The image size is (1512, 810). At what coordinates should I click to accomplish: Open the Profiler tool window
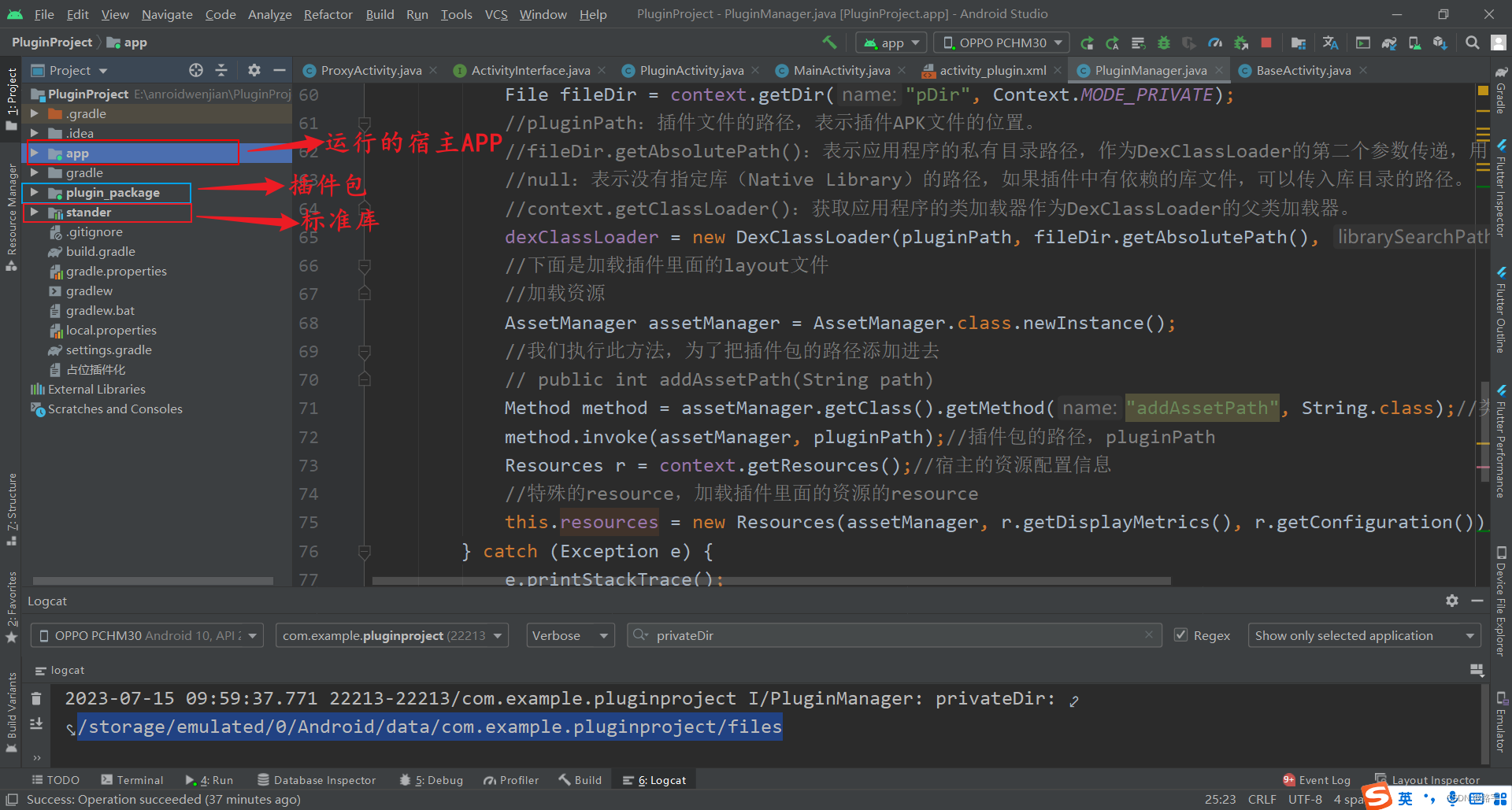(511, 780)
